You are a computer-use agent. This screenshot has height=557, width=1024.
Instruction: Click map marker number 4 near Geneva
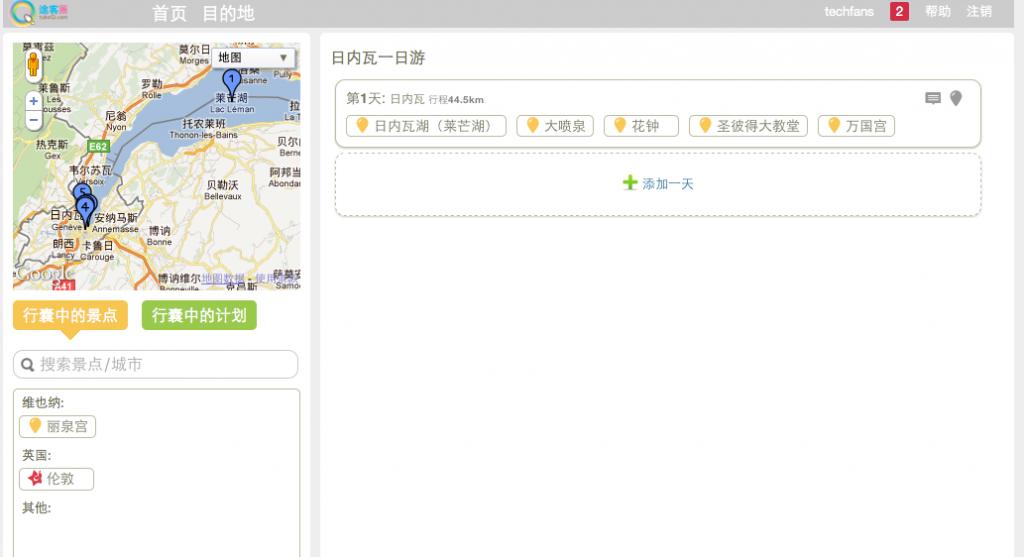click(x=85, y=210)
